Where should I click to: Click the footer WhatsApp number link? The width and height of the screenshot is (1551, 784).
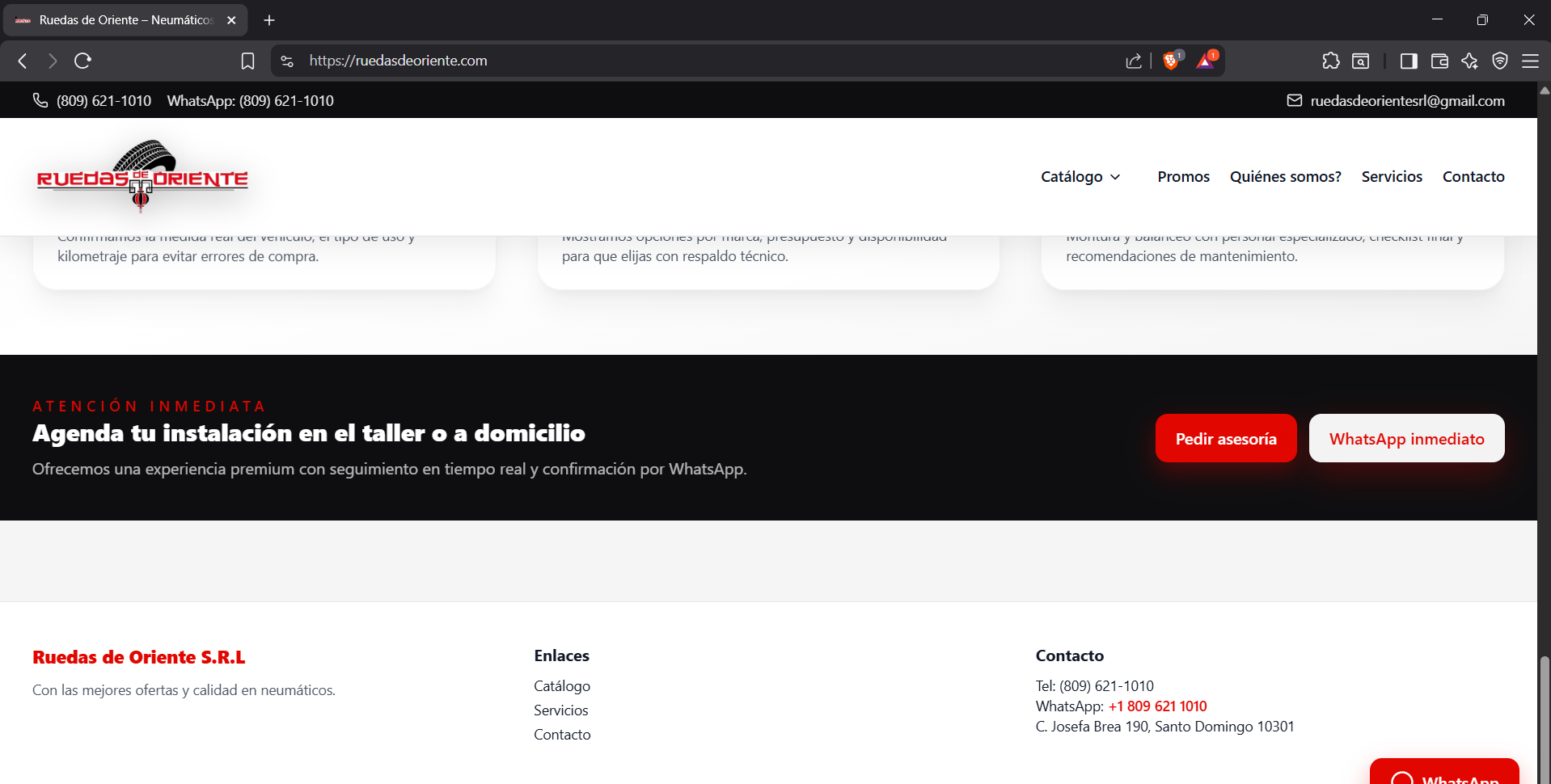click(1157, 706)
